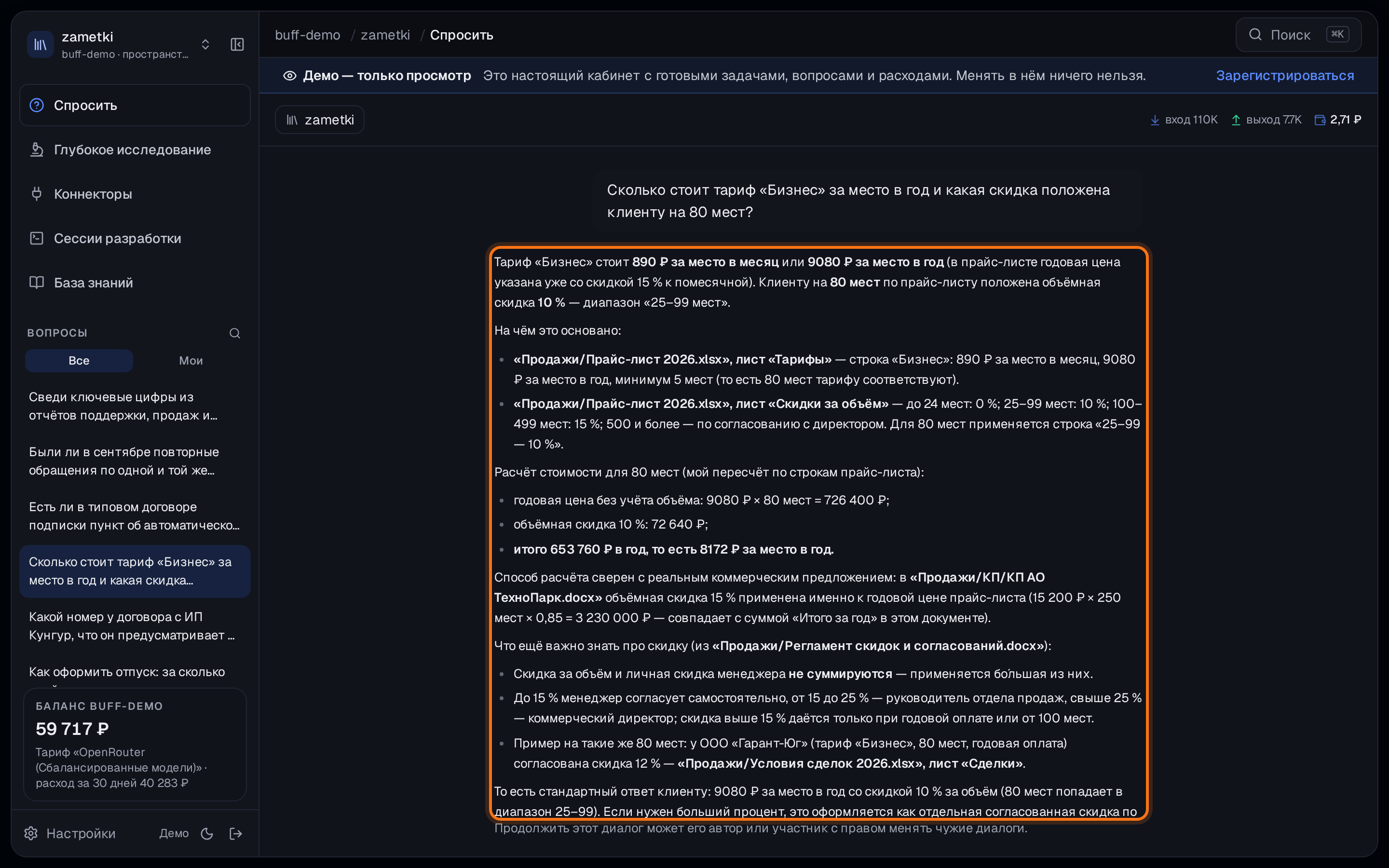Select the Все questions filter

pyautogui.click(x=79, y=361)
